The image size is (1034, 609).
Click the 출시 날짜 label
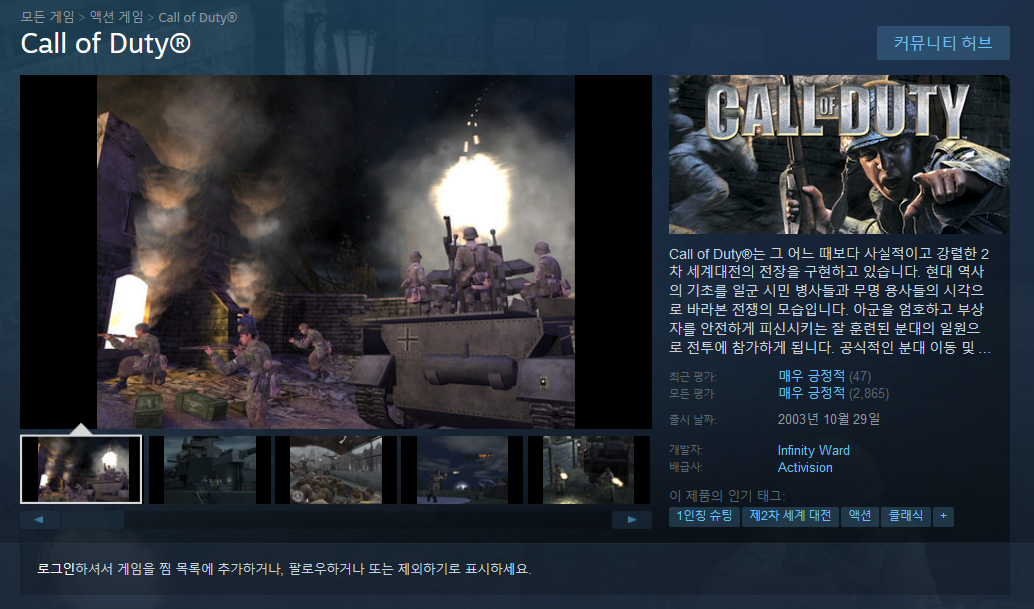(x=692, y=420)
